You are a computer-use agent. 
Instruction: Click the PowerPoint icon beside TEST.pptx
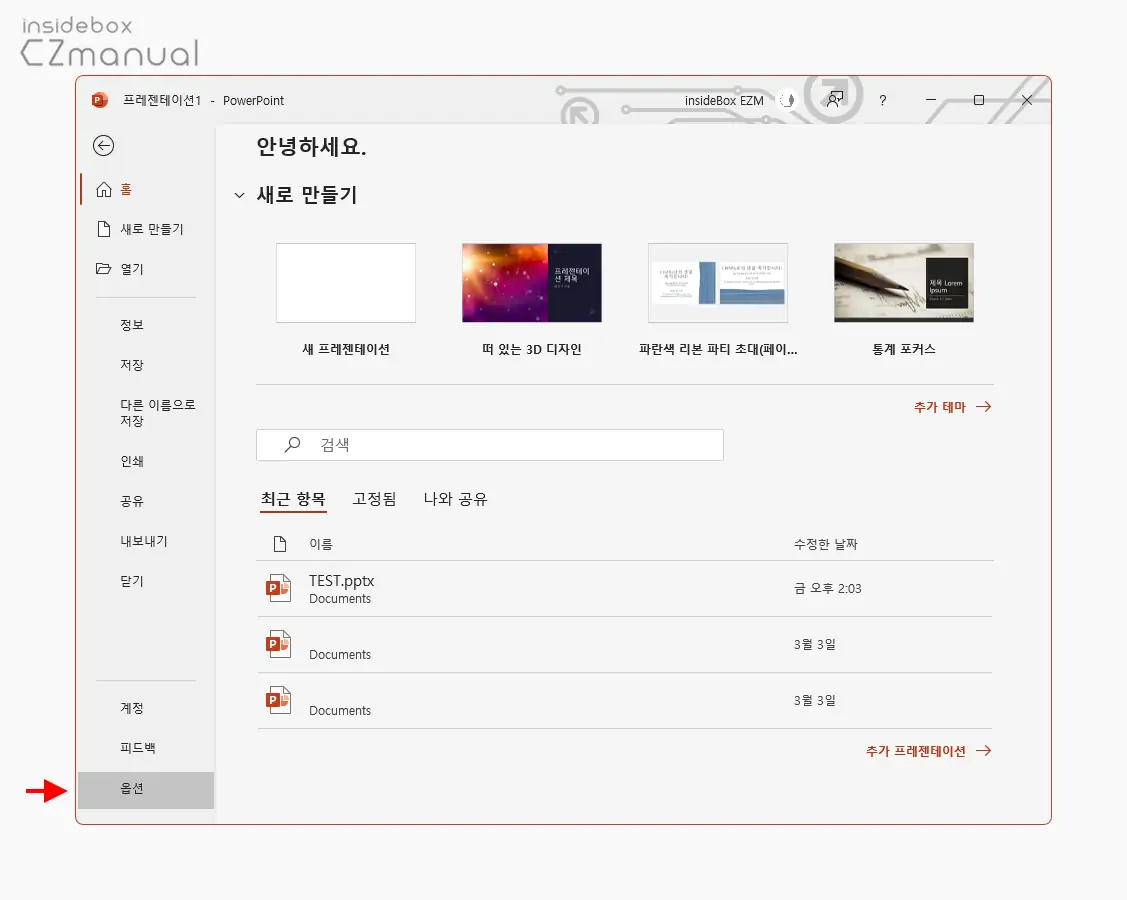(278, 588)
